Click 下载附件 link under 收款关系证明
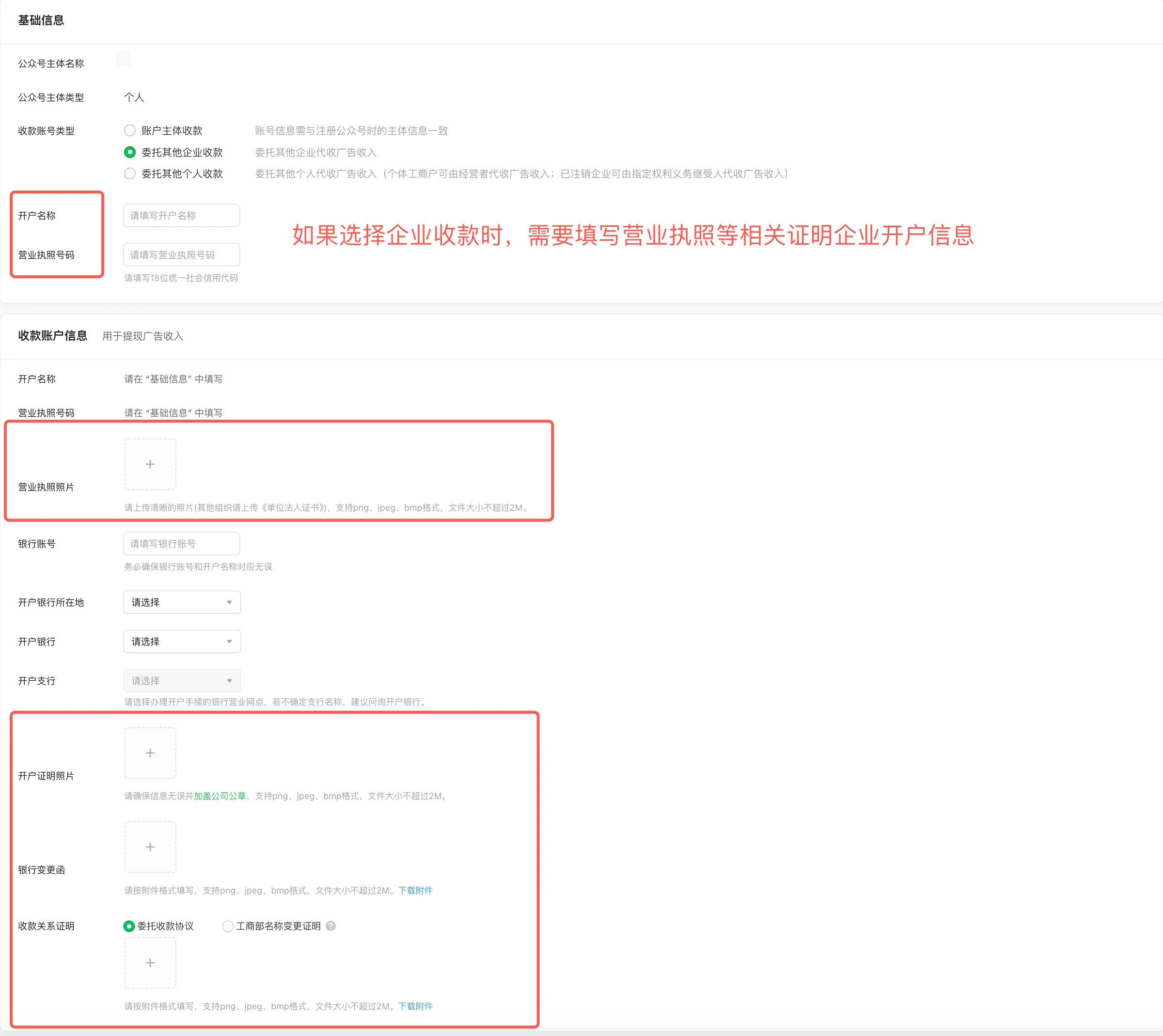Image resolution: width=1163 pixels, height=1036 pixels. click(x=416, y=1006)
